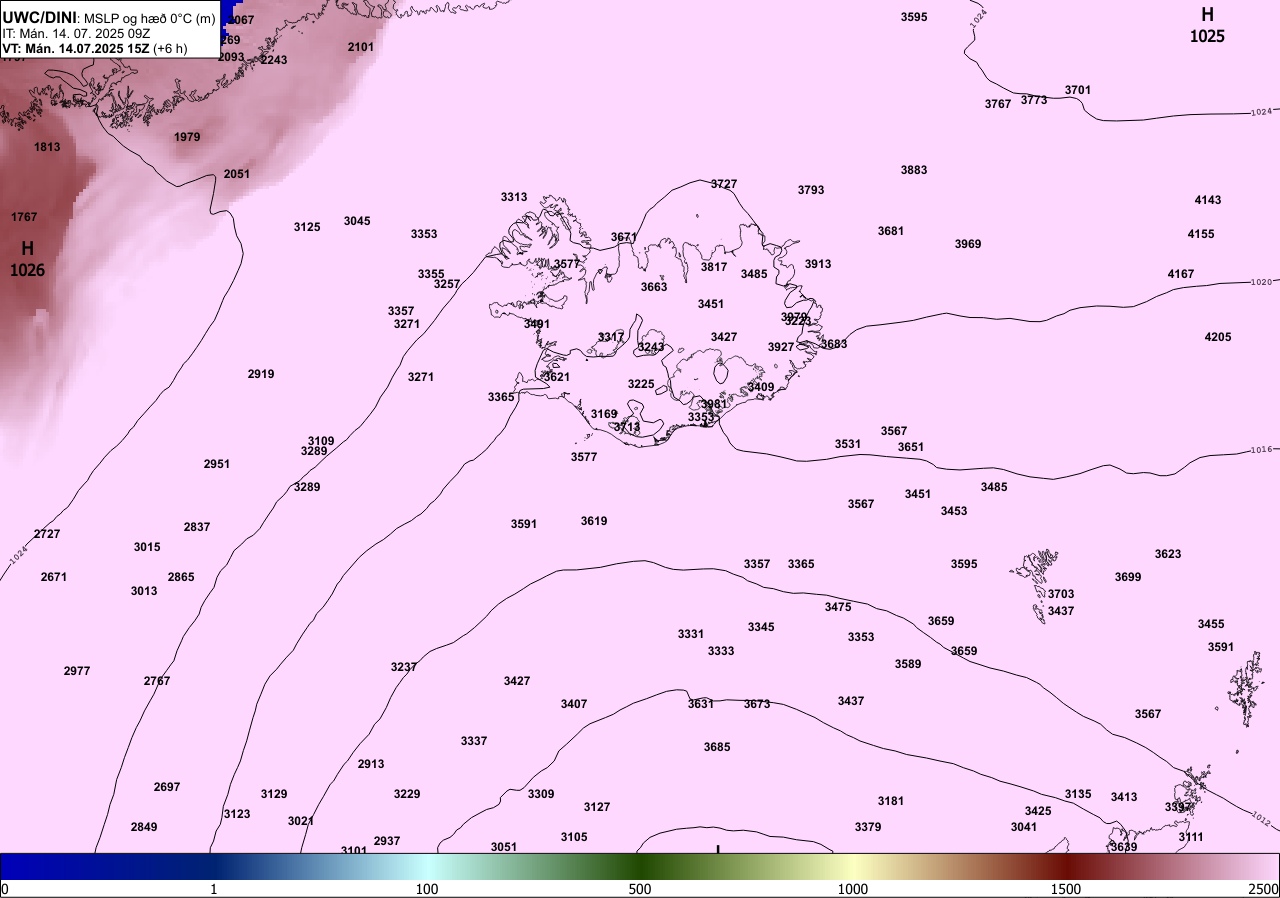This screenshot has height=898, width=1280.
Task: Click the height value 3313
Action: (514, 197)
